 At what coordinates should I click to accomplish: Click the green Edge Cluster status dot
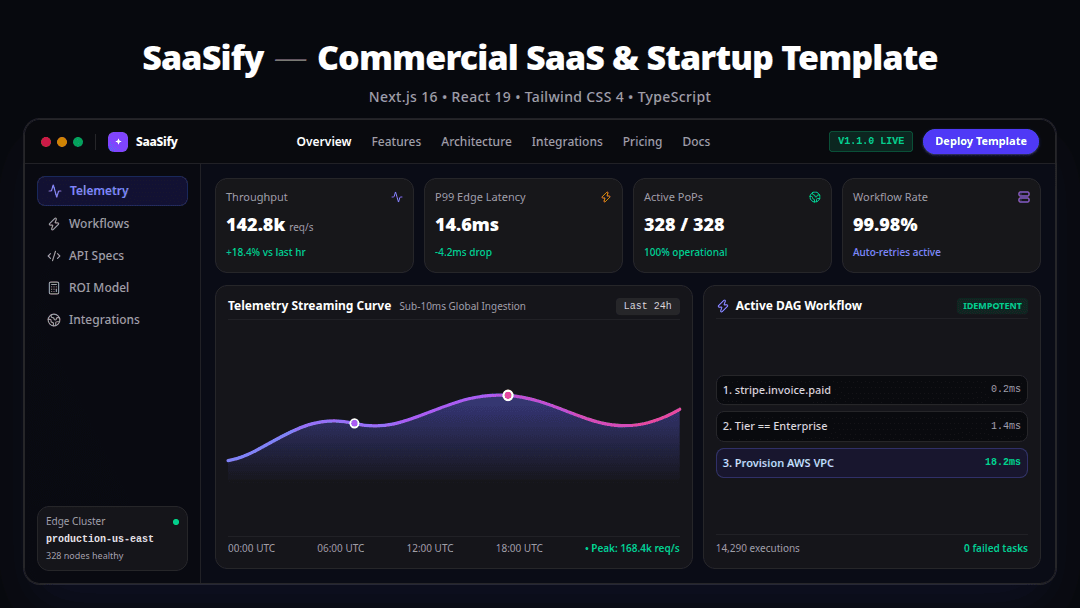[x=176, y=522]
